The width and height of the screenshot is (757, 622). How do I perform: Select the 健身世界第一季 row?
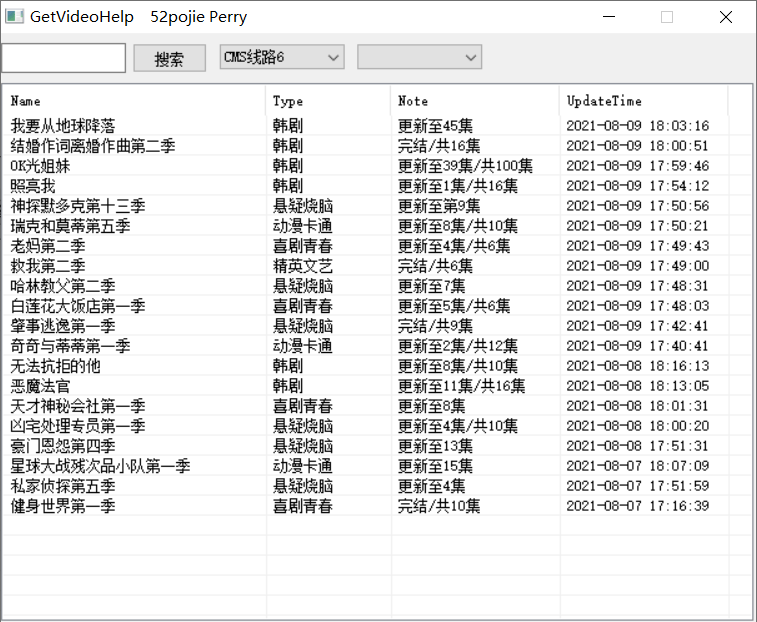[63, 506]
